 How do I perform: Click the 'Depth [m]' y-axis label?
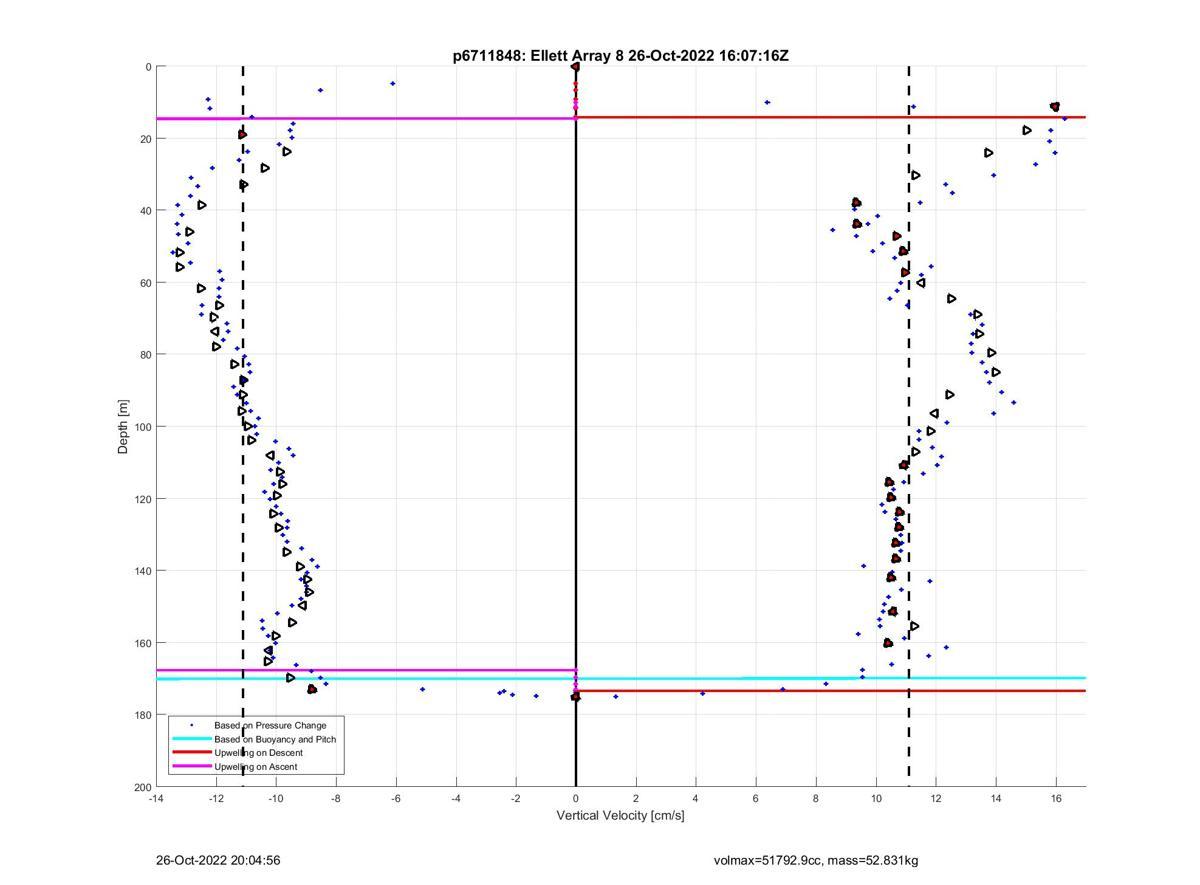point(124,426)
